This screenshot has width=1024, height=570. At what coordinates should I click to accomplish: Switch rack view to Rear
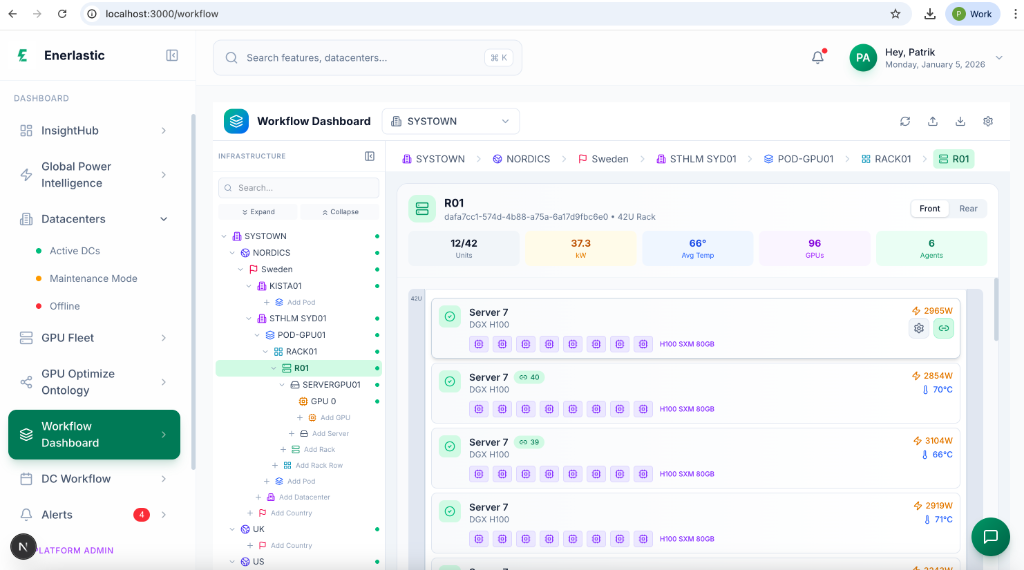[968, 209]
